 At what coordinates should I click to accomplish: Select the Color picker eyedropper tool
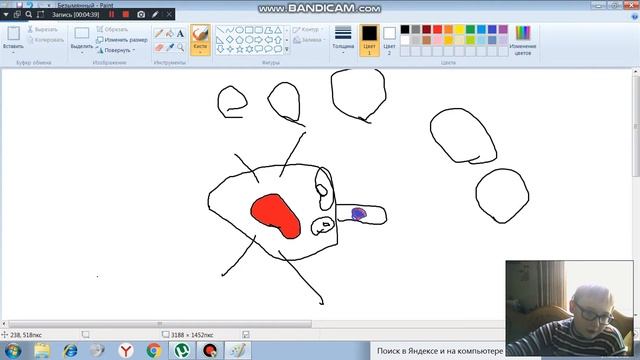(169, 47)
